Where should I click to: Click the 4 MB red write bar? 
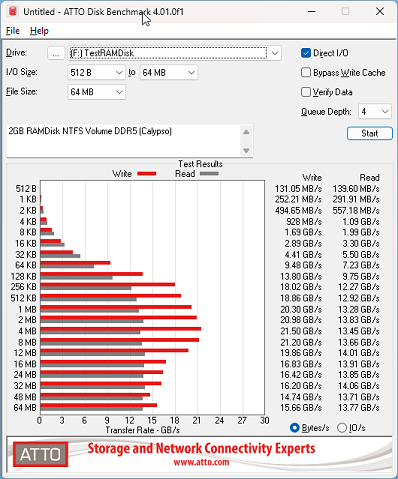[121, 329]
